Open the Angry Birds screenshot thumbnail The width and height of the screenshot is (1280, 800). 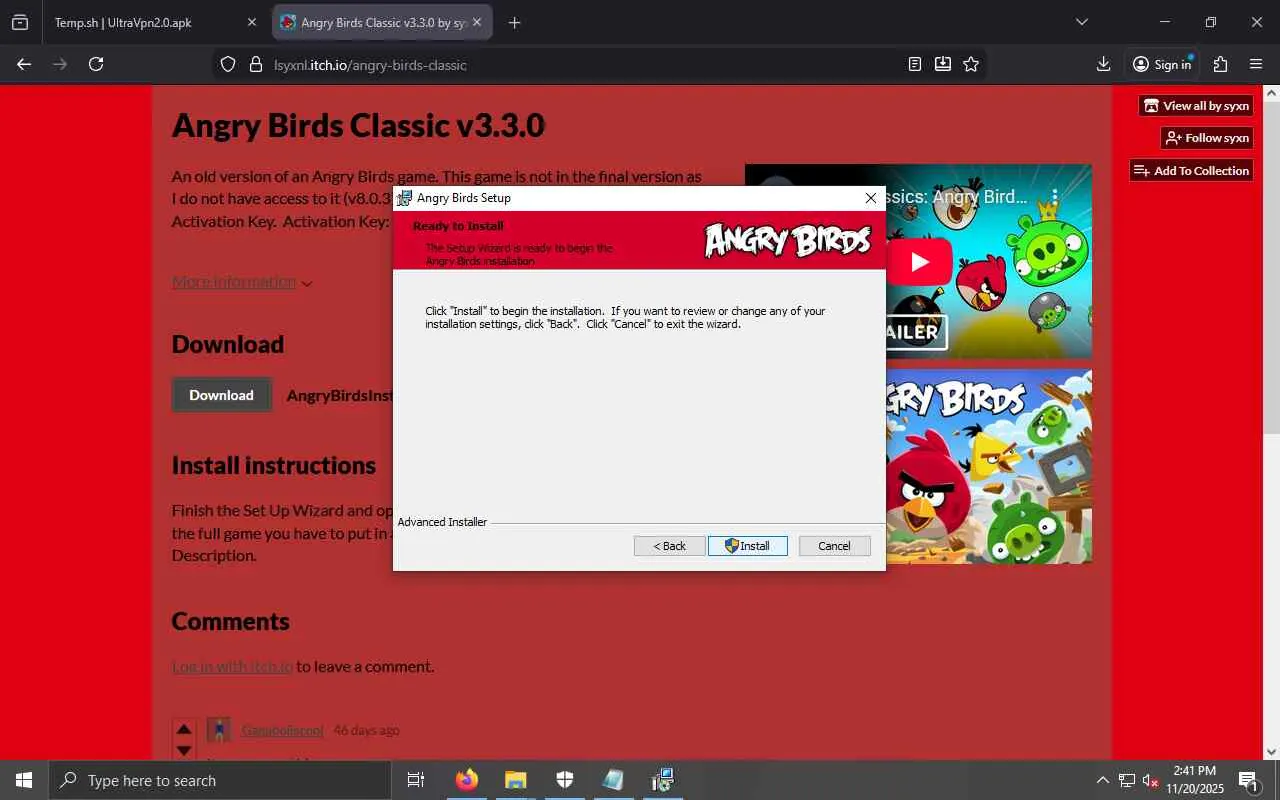(988, 467)
